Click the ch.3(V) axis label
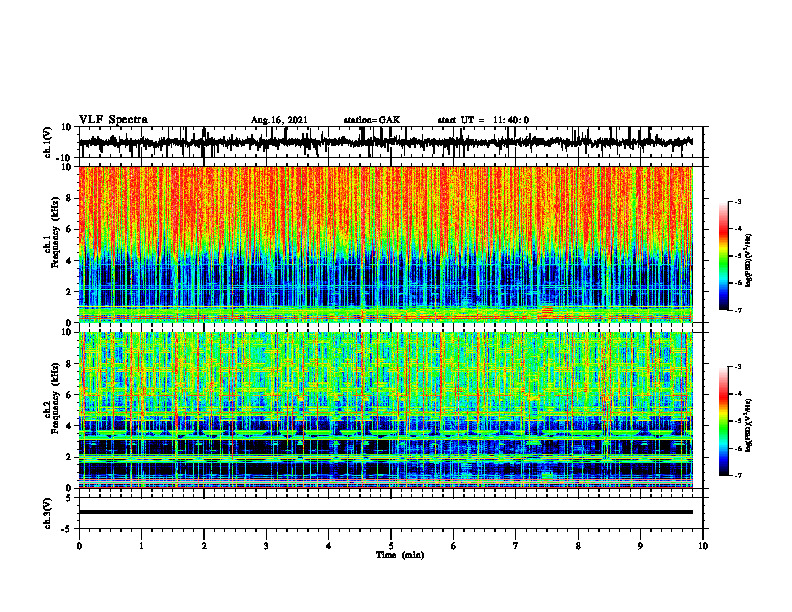Image resolution: width=792 pixels, height=612 pixels. 48,513
